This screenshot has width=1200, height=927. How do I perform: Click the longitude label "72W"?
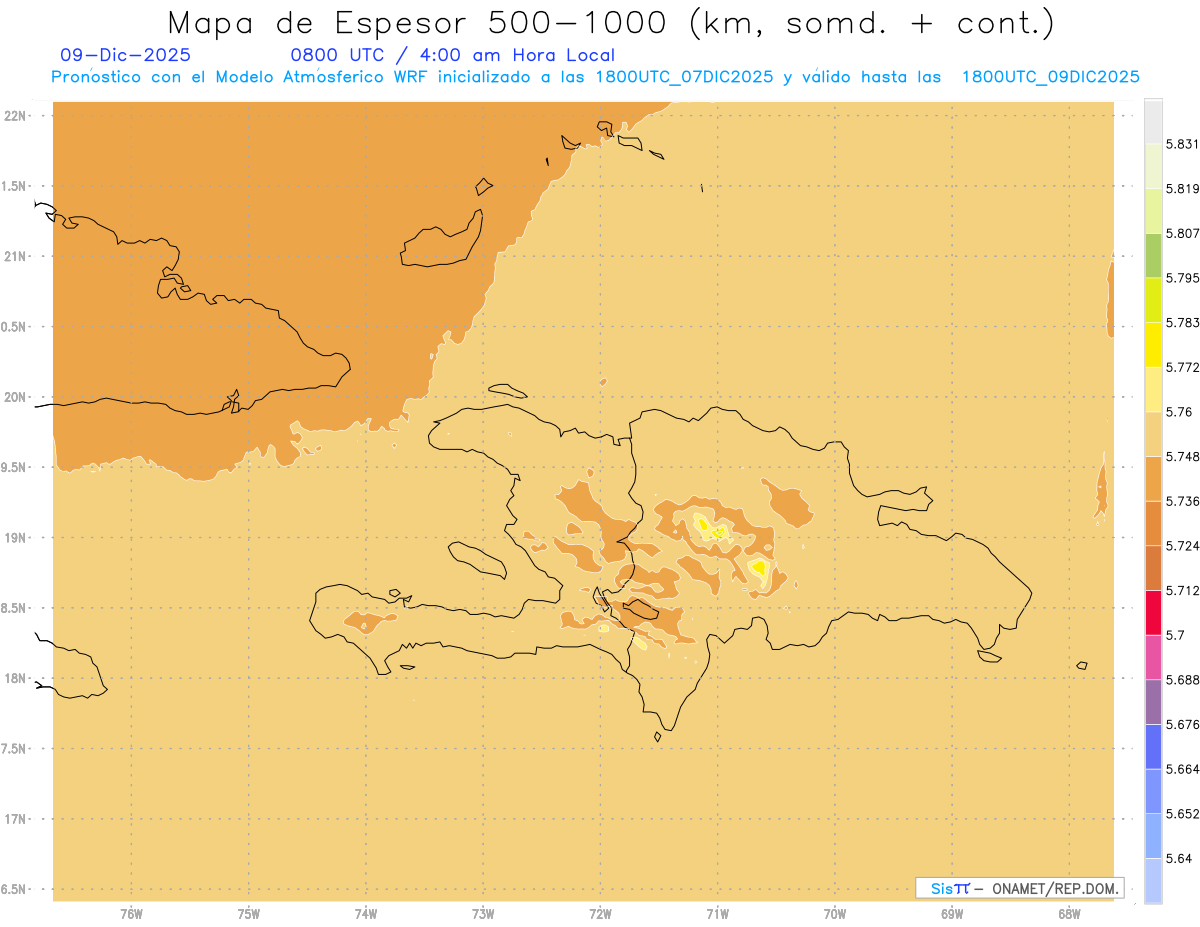[x=601, y=914]
